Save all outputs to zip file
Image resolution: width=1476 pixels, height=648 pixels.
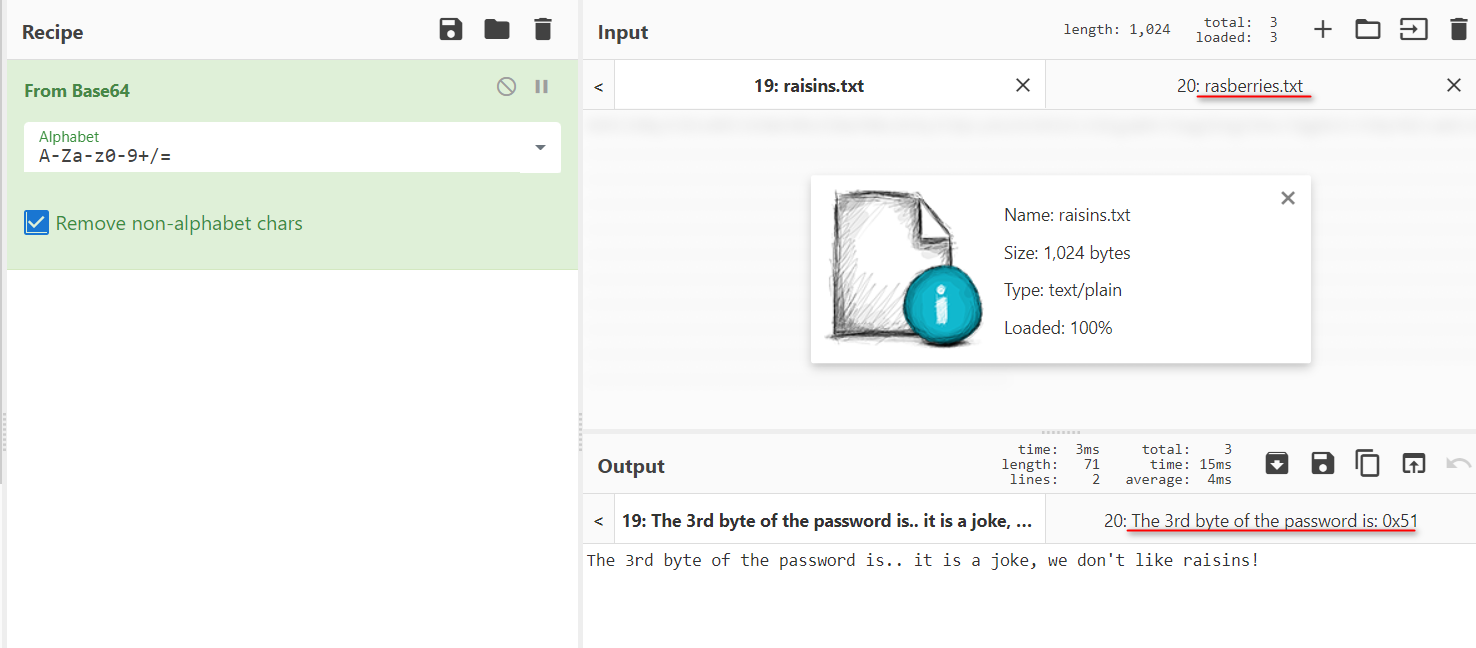[1277, 463]
